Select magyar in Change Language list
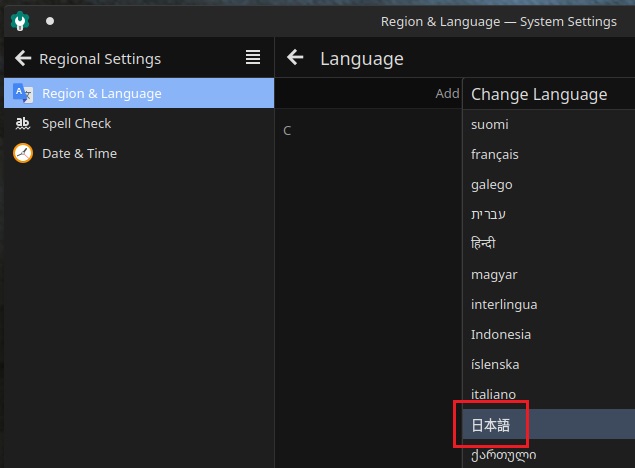The image size is (635, 468). click(x=549, y=274)
